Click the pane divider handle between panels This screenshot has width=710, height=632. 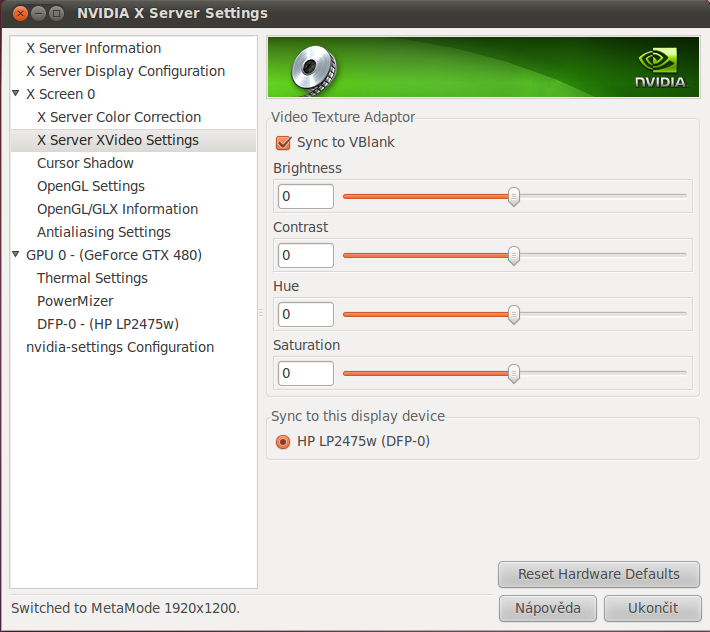pos(261,312)
